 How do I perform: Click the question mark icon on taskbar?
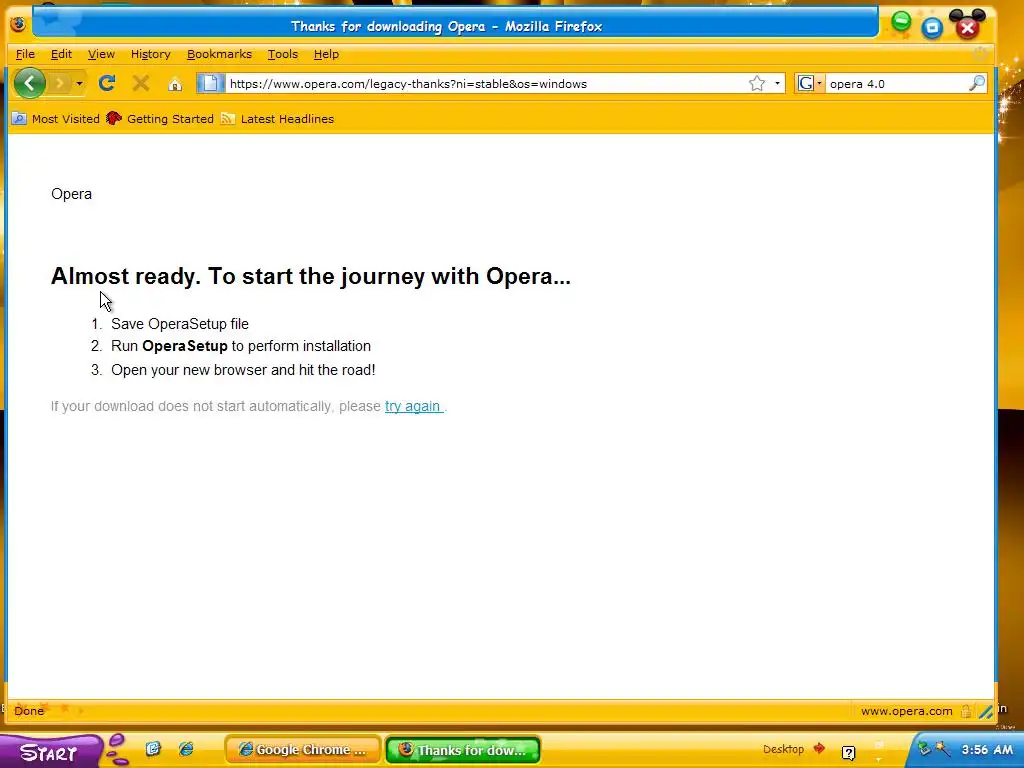click(x=848, y=753)
